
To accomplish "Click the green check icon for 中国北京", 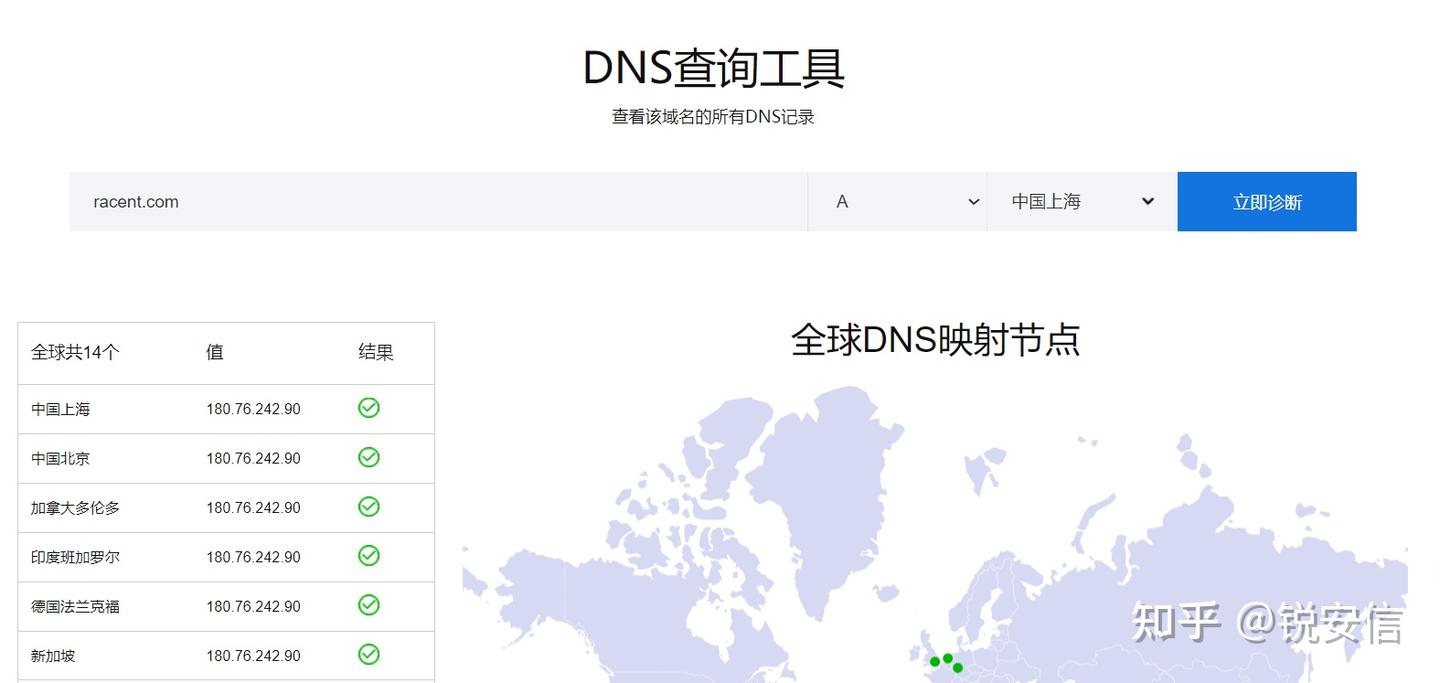I will coord(368,457).
